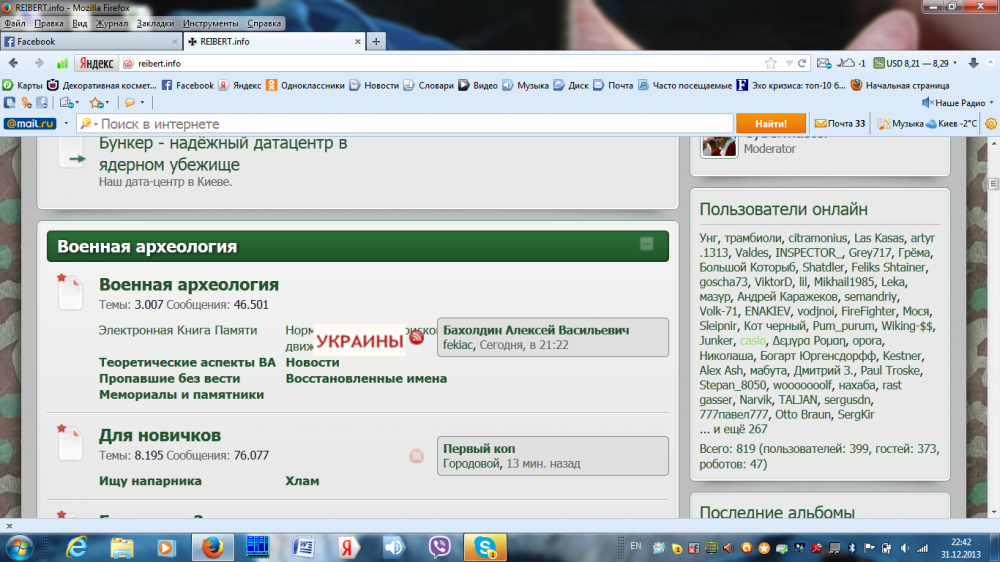Viewport: 1000px width, 562px height.
Task: Open the Одноклассники bookmark
Action: (305, 85)
